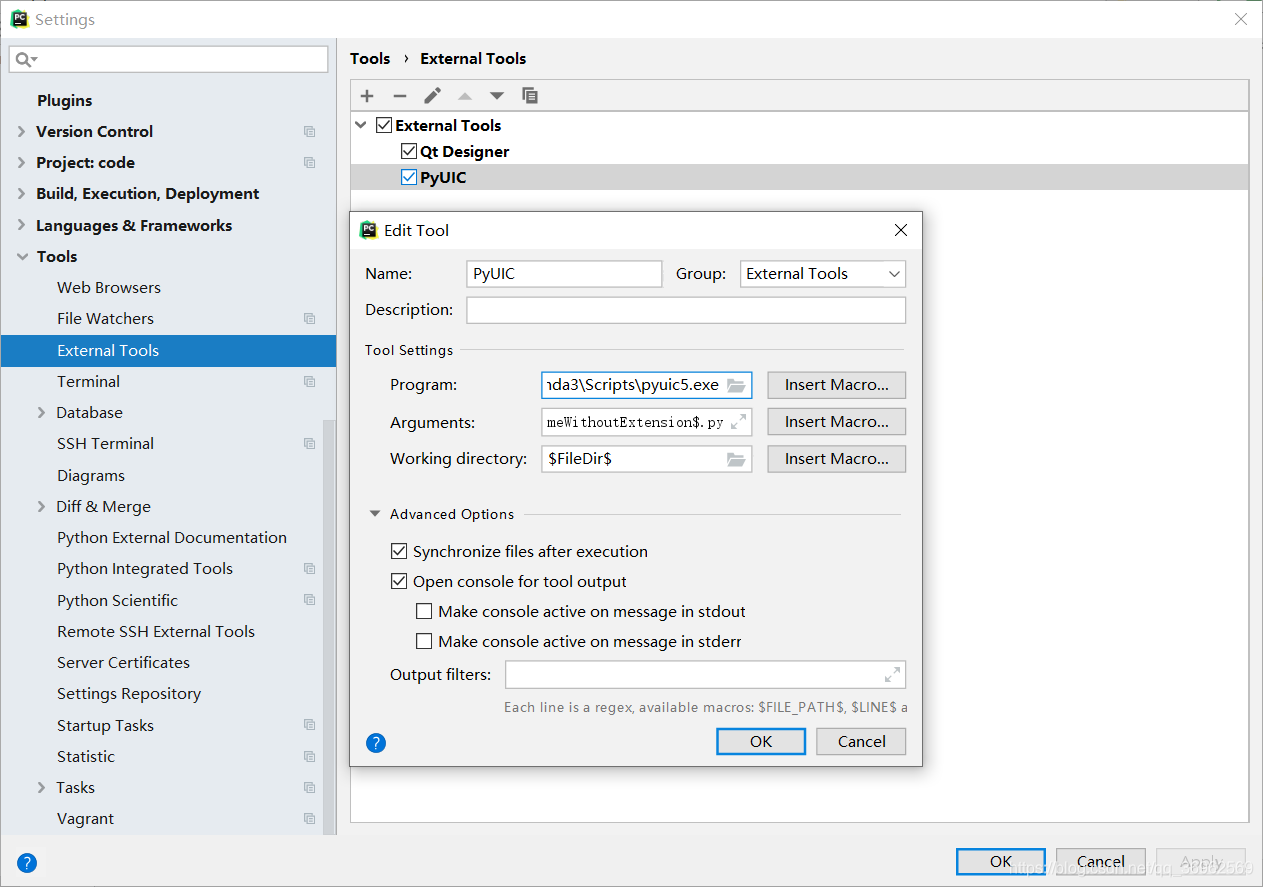Click project-level icon beside Startup Tasks

(x=310, y=725)
